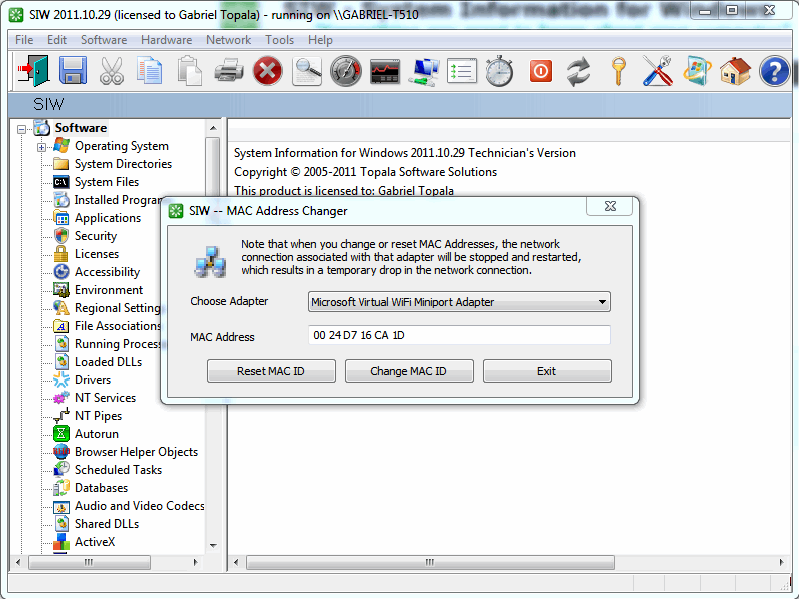799x599 pixels.
Task: Open help with the blue question icon
Action: tap(774, 71)
